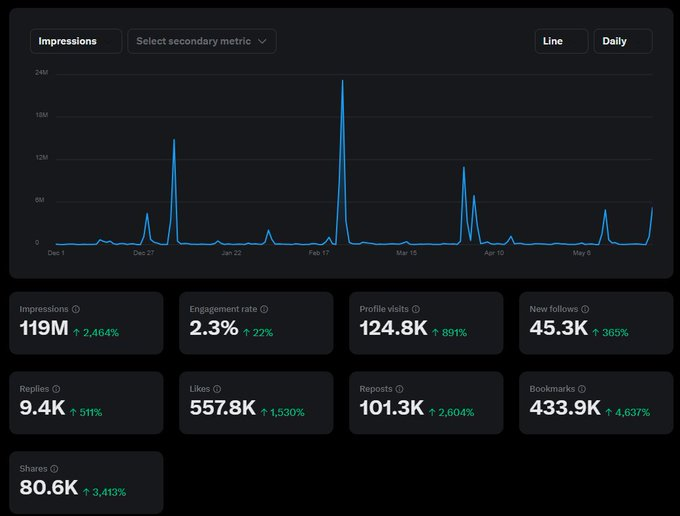Open the Daily interval selector

pos(622,41)
